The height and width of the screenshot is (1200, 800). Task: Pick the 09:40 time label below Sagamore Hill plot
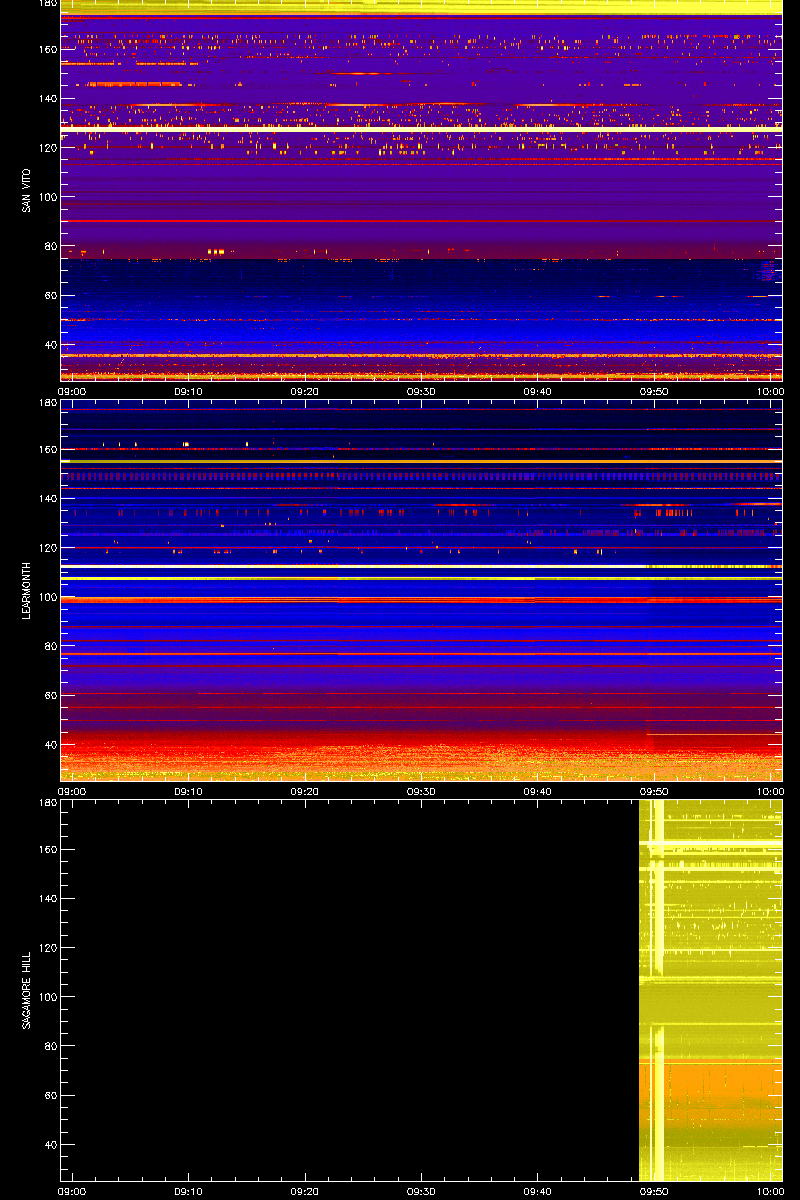pyautogui.click(x=538, y=1192)
